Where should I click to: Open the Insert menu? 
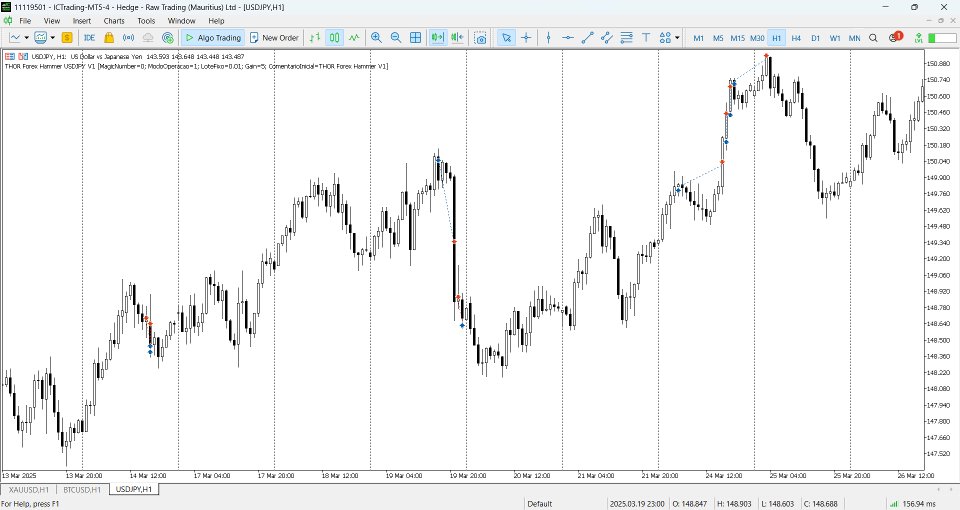pos(81,20)
